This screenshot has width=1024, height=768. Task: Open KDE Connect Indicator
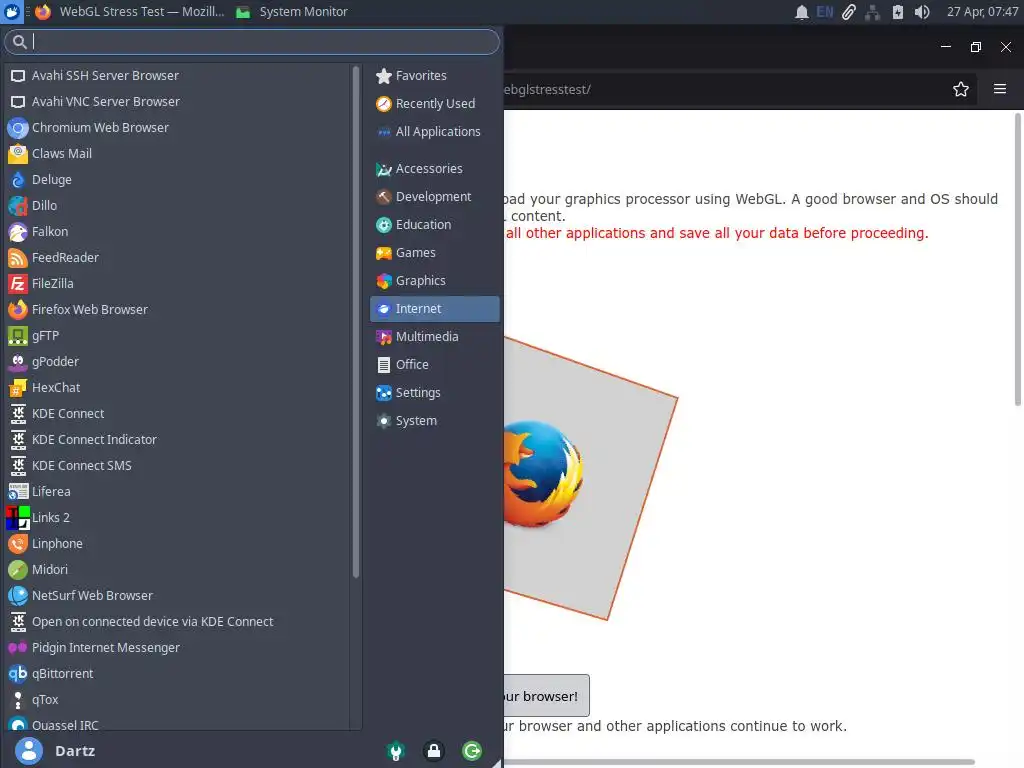177,440
